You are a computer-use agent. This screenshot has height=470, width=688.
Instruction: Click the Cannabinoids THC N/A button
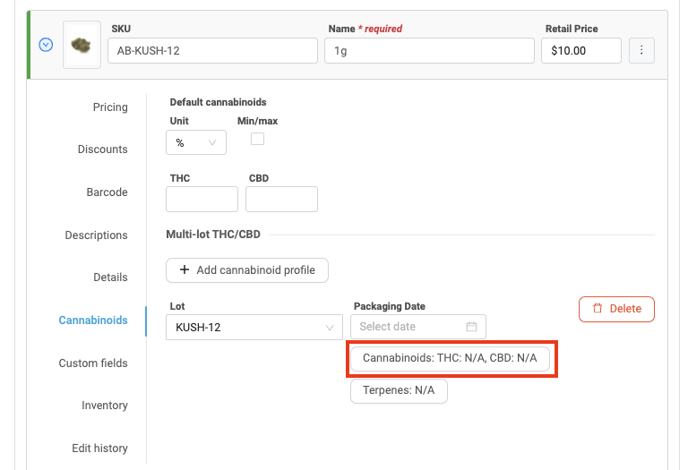(450, 358)
